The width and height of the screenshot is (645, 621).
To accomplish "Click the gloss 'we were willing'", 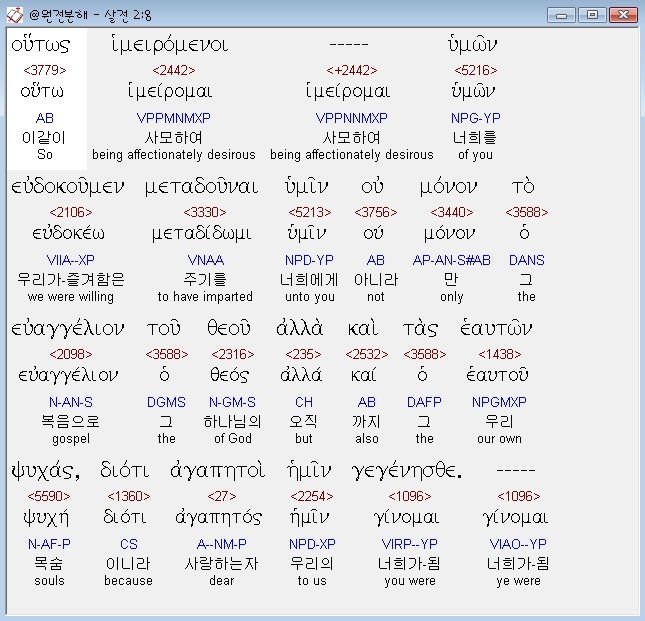I will 71,297.
